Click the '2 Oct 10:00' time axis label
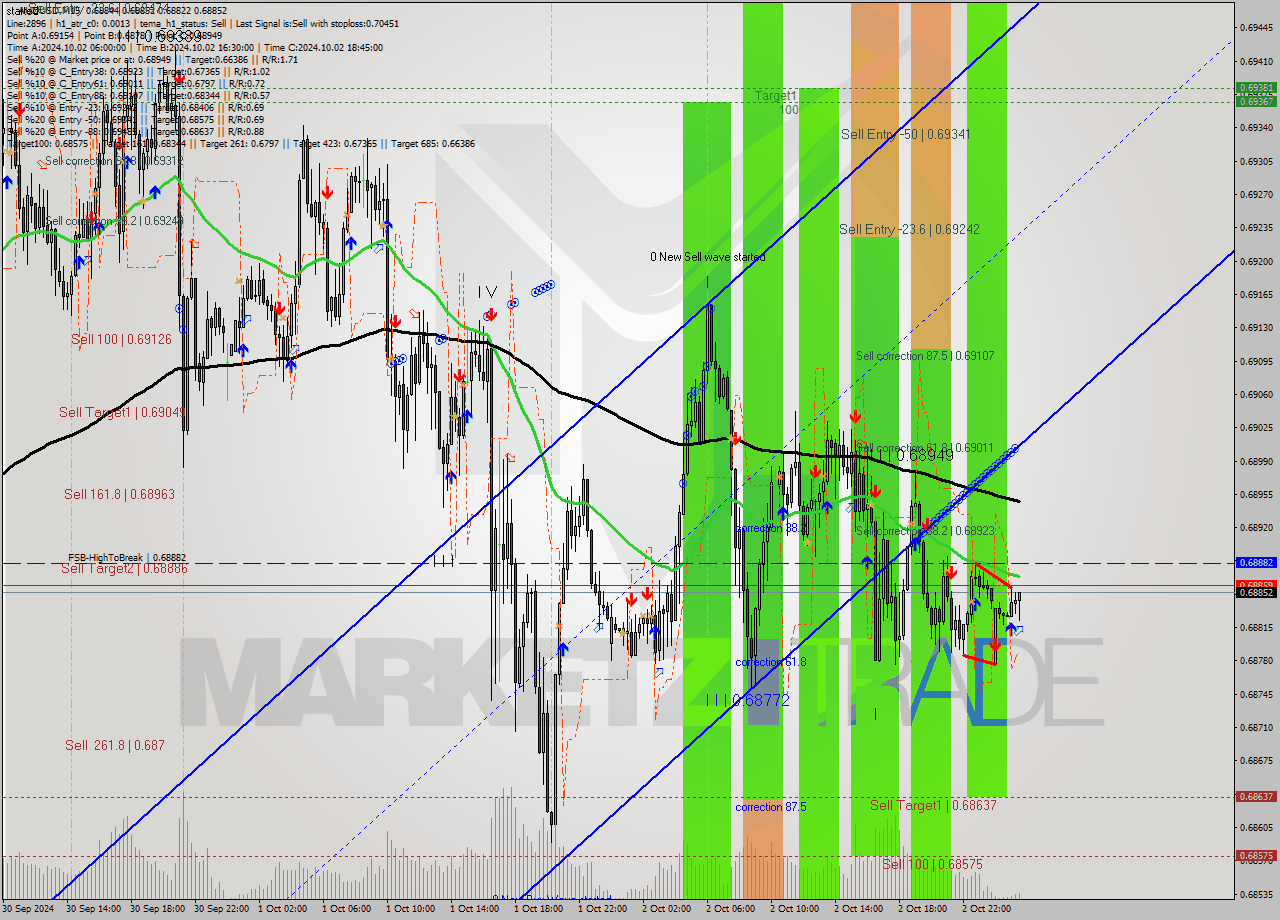Image resolution: width=1280 pixels, height=920 pixels. [x=794, y=908]
